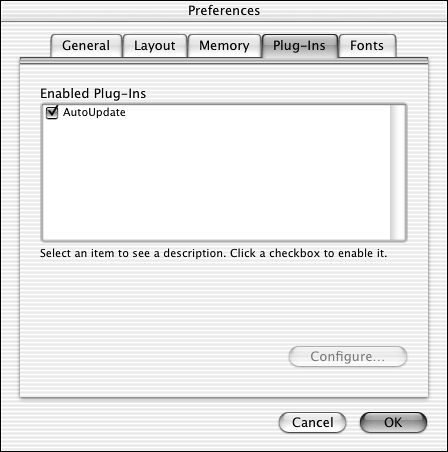Viewport: 448px width, 452px height.
Task: Disable the AutoUpdate plug-in checkbox
Action: (x=52, y=112)
